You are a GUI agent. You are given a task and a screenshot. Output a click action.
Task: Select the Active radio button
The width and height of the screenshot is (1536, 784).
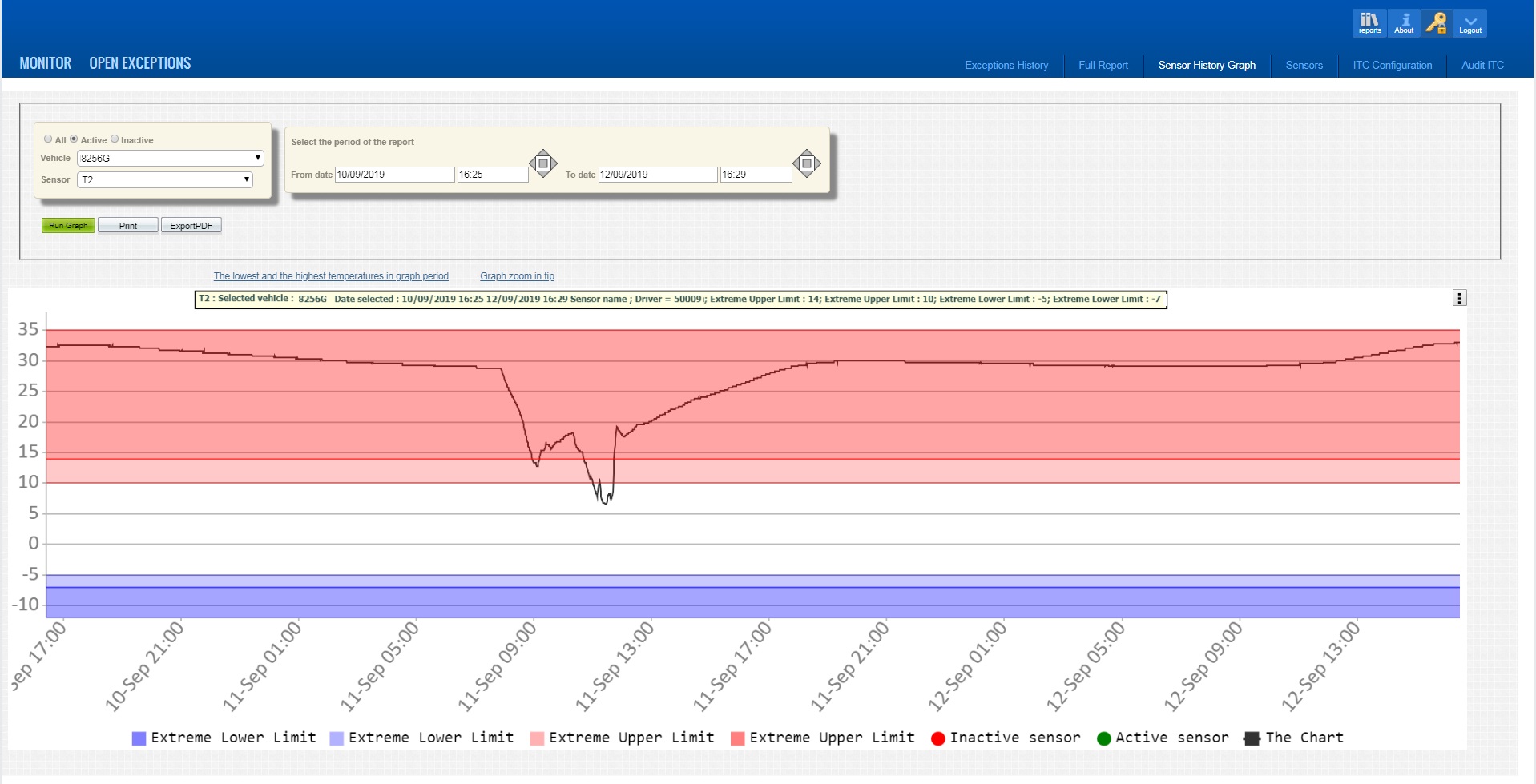(x=74, y=139)
